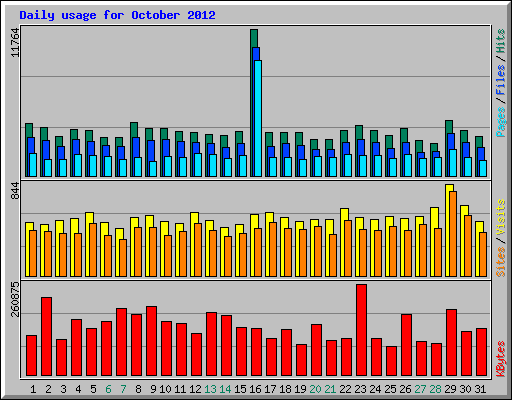Click the red KBytes bar for day 29
The height and width of the screenshot is (400, 512).
click(451, 343)
